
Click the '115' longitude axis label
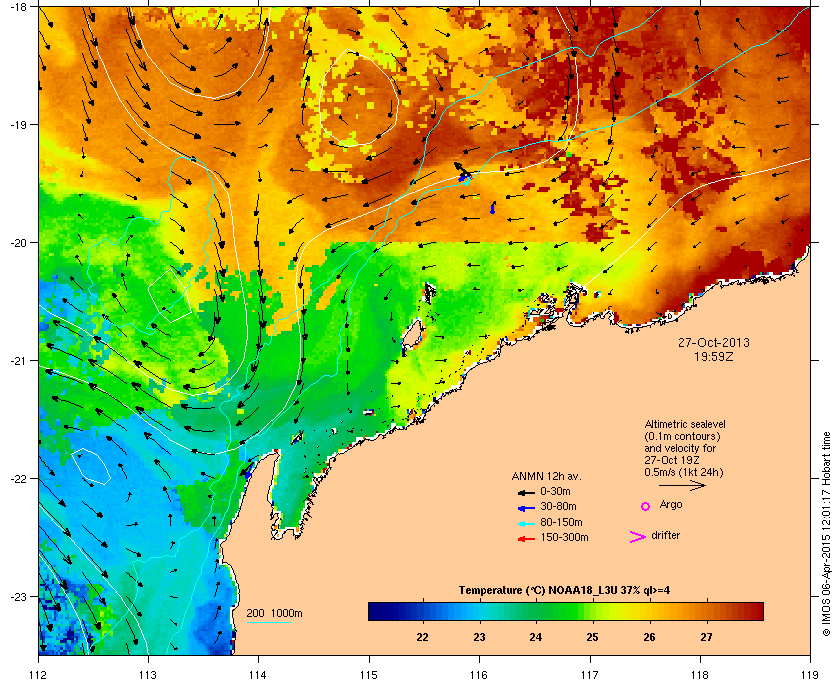(x=369, y=675)
